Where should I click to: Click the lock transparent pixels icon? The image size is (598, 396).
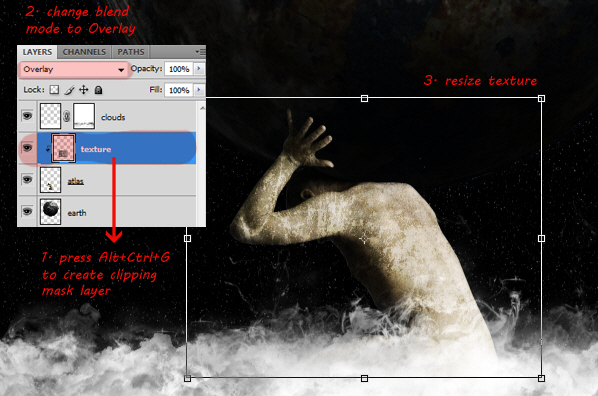tap(55, 90)
